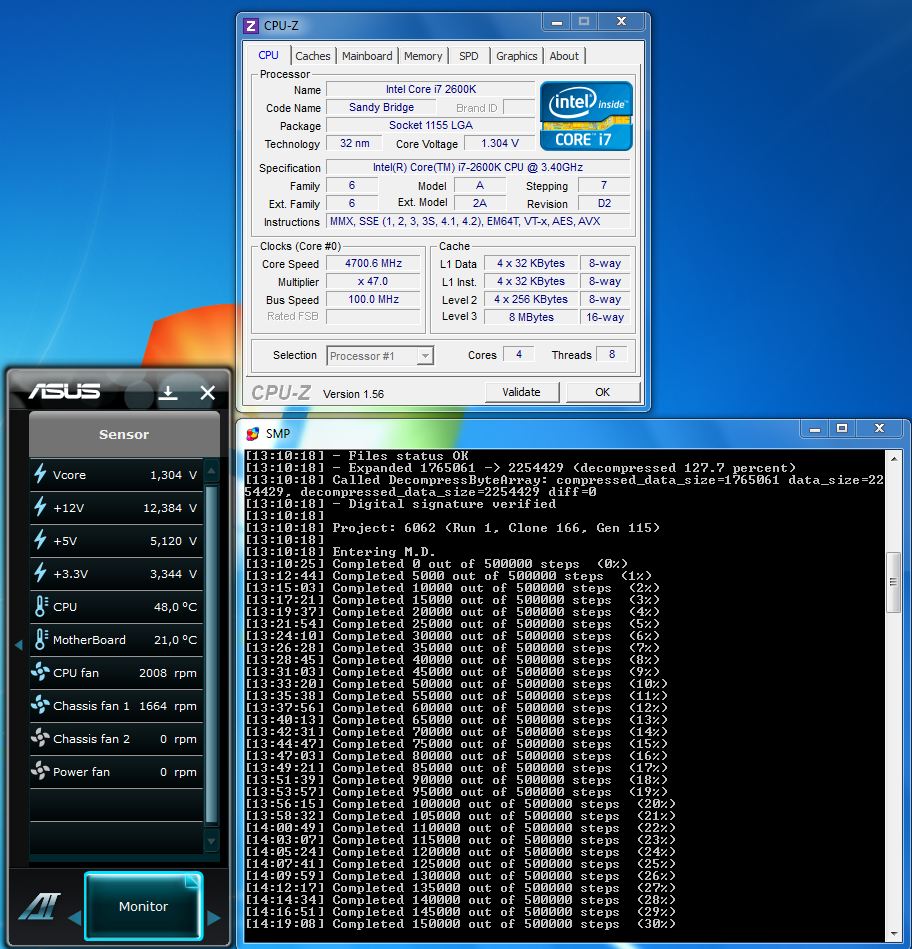Click the Intel Core i7 logo
Viewport: 912px width, 949px height.
pos(586,116)
